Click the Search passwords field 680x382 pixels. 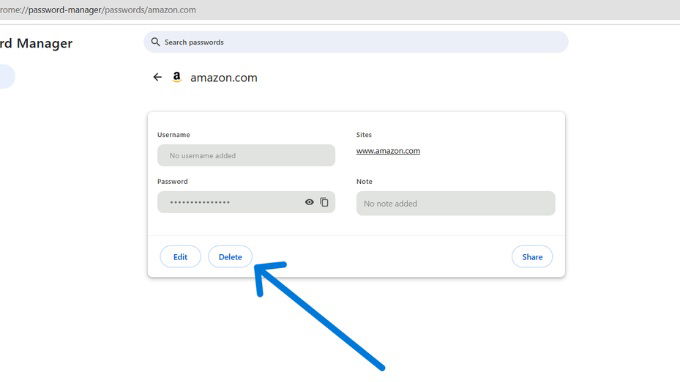point(356,42)
